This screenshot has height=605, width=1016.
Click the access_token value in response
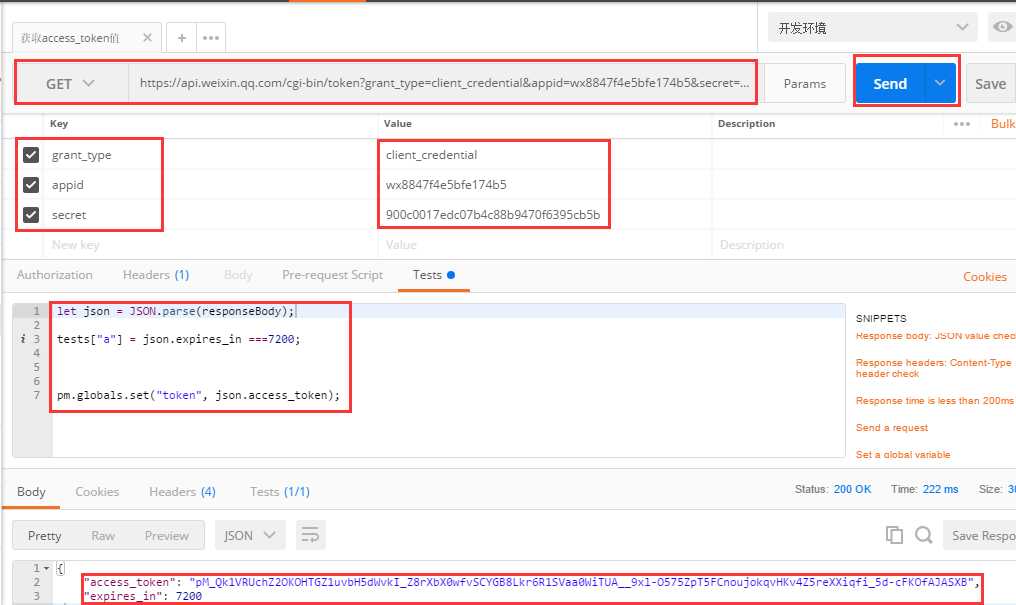(x=582, y=582)
